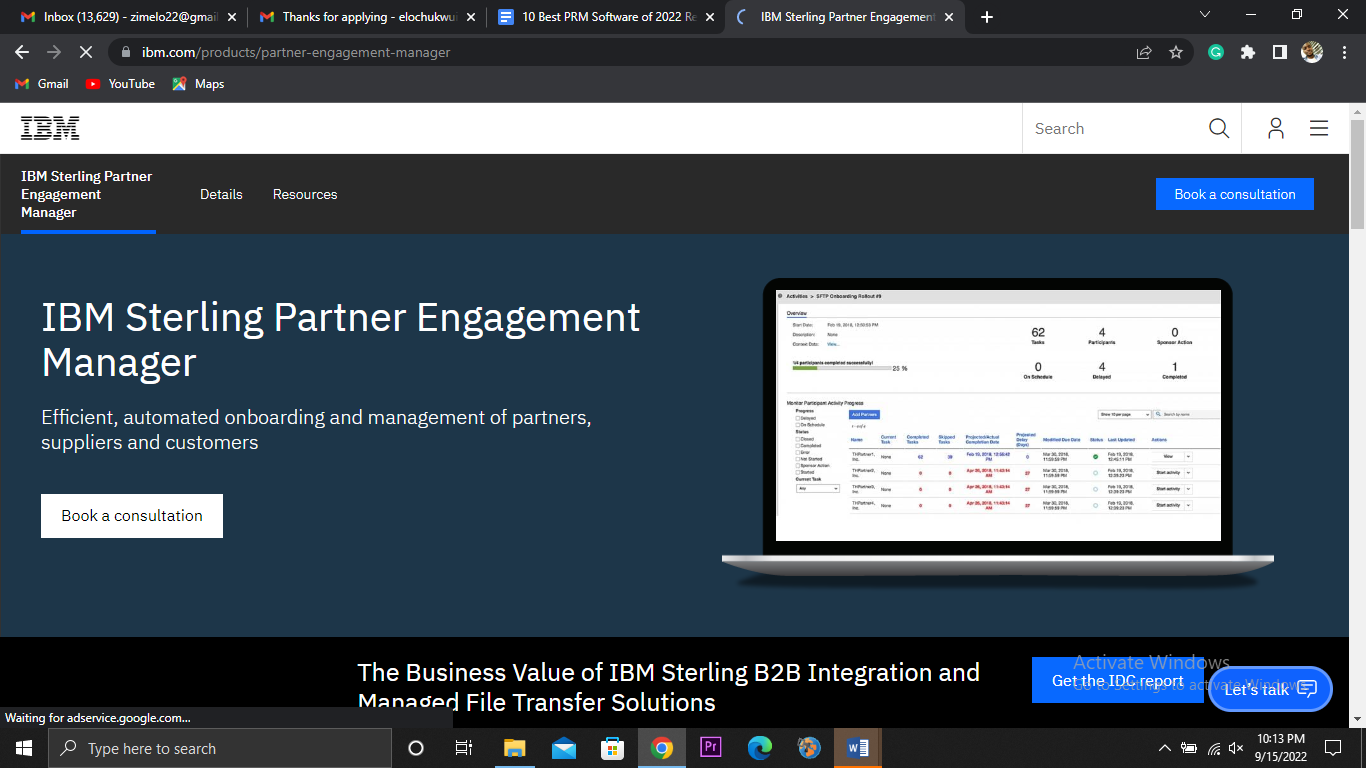
Task: Toggle the muted volume icon in the tray
Action: pos(1236,748)
